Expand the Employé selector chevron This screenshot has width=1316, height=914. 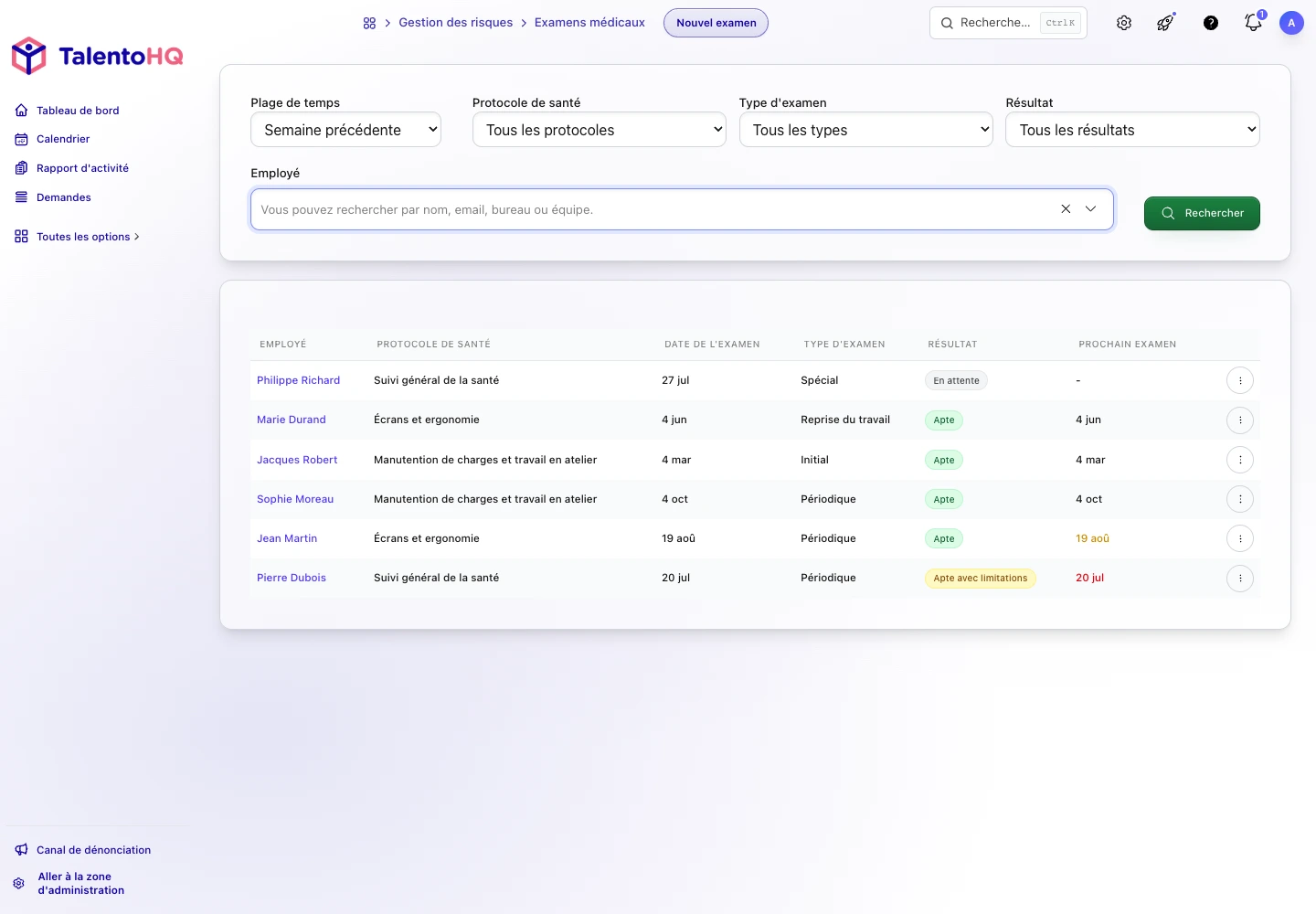click(1090, 209)
